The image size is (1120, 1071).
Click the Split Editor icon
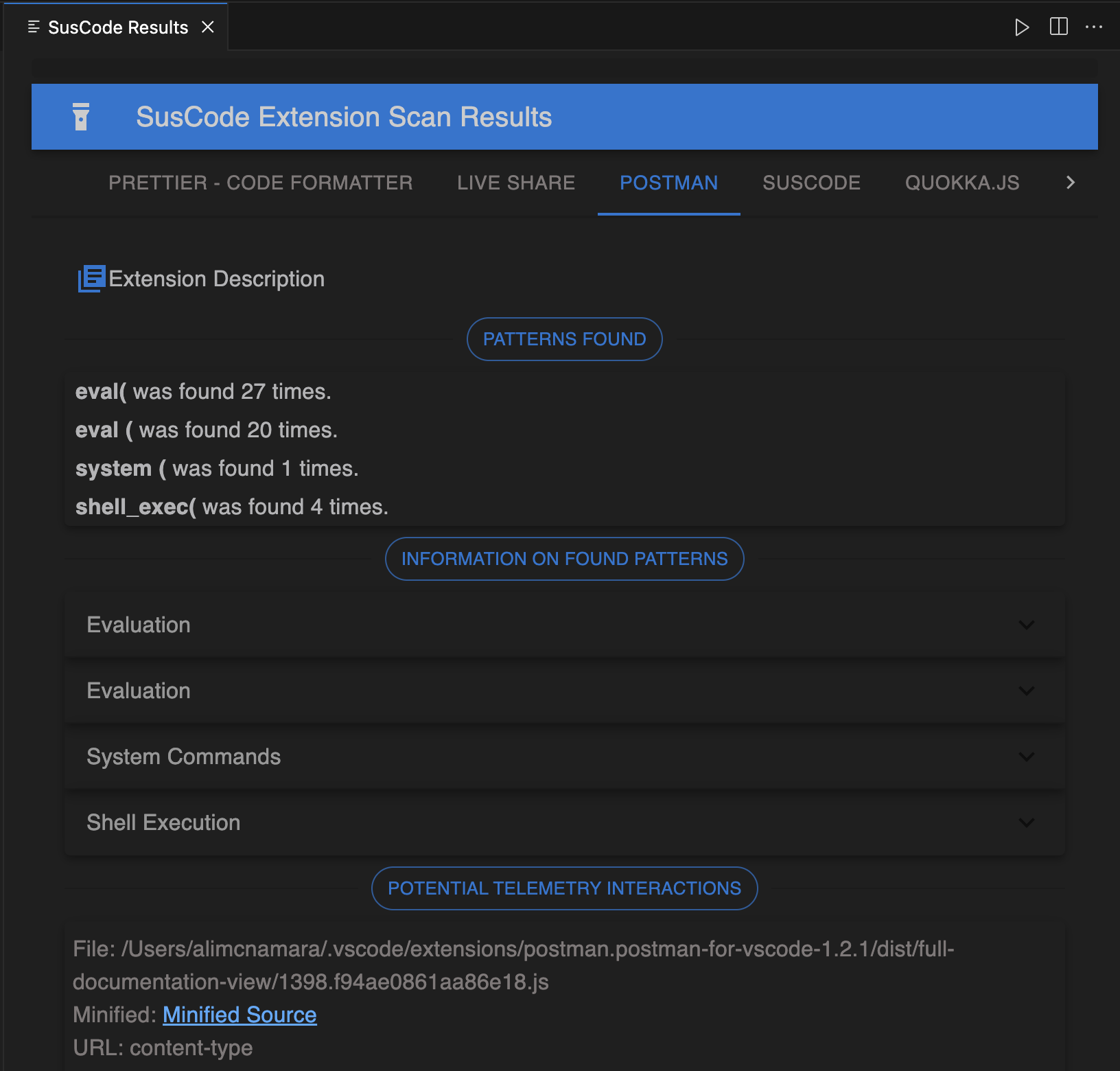pyautogui.click(x=1059, y=27)
